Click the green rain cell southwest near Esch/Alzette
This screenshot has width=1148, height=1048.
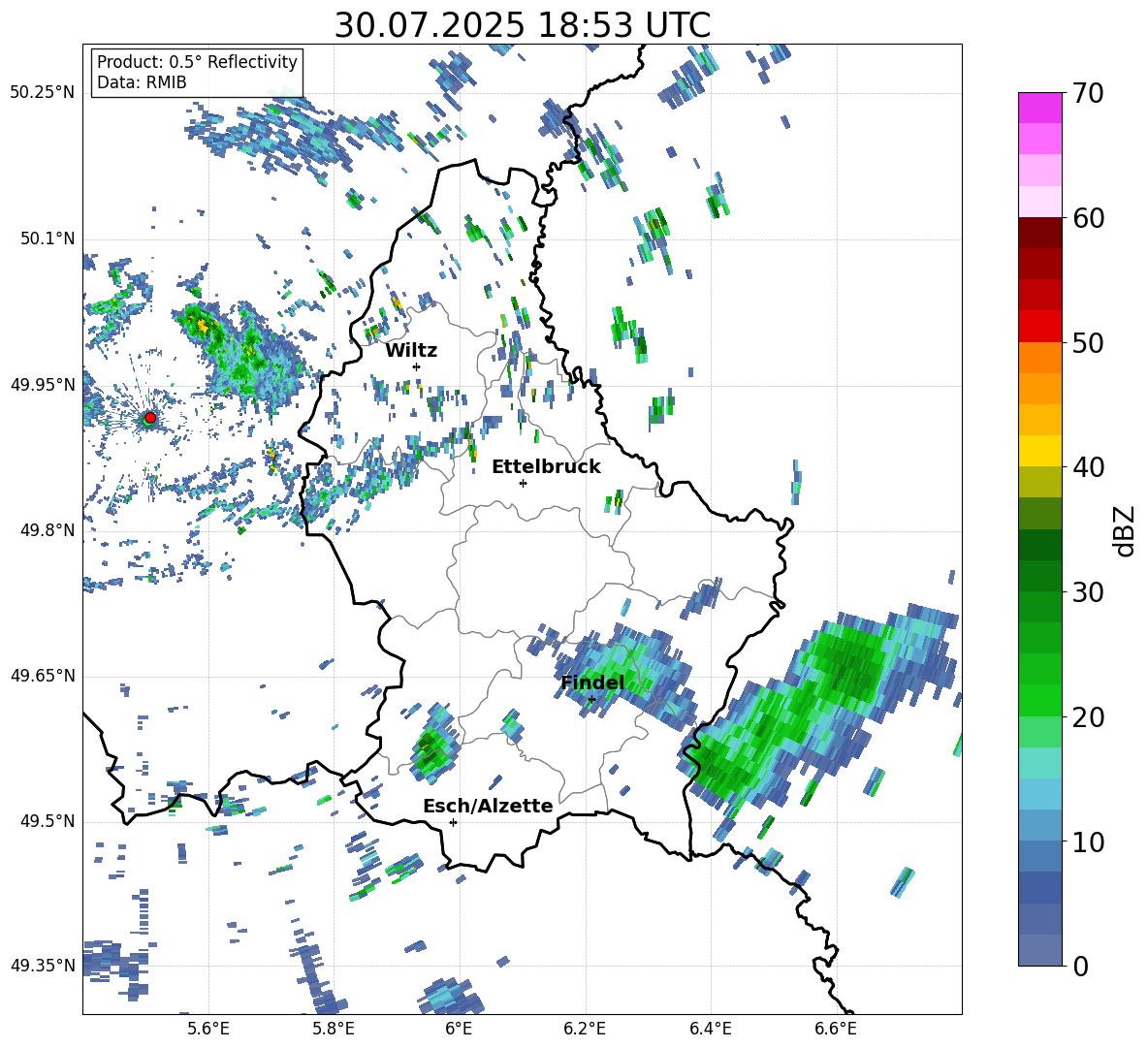[433, 745]
